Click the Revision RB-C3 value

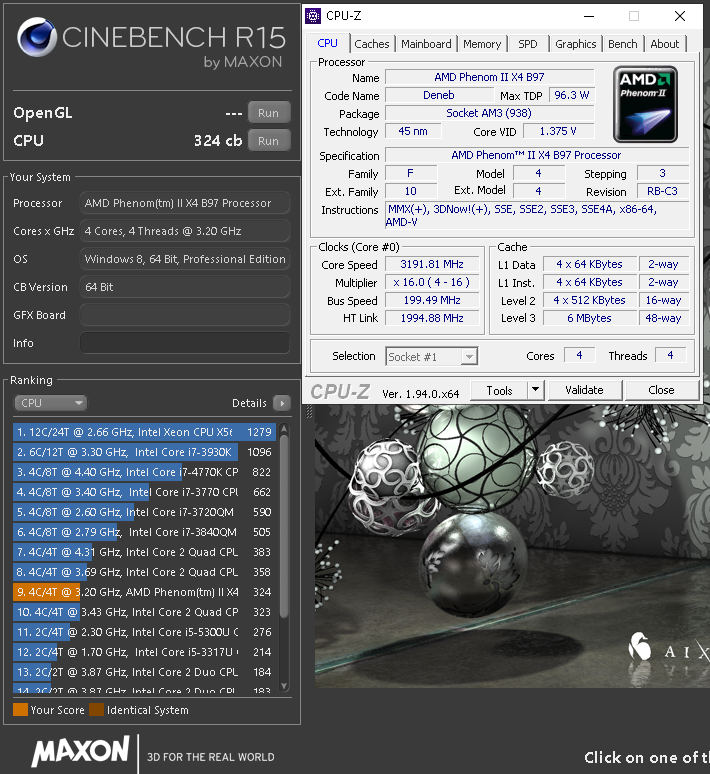coord(663,192)
